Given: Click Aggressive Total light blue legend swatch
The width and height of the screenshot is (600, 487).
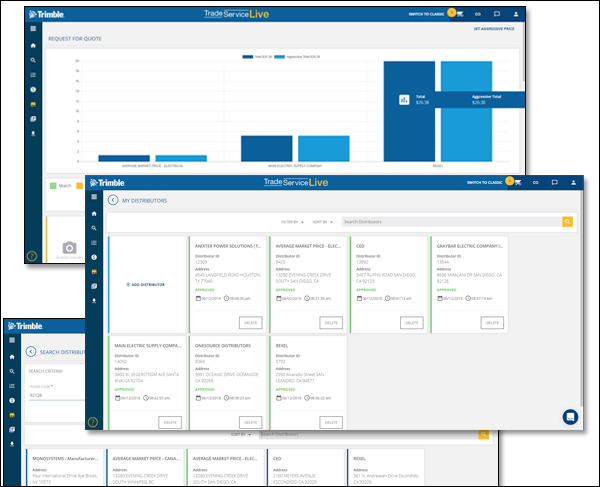Looking at the screenshot, I should pos(280,57).
